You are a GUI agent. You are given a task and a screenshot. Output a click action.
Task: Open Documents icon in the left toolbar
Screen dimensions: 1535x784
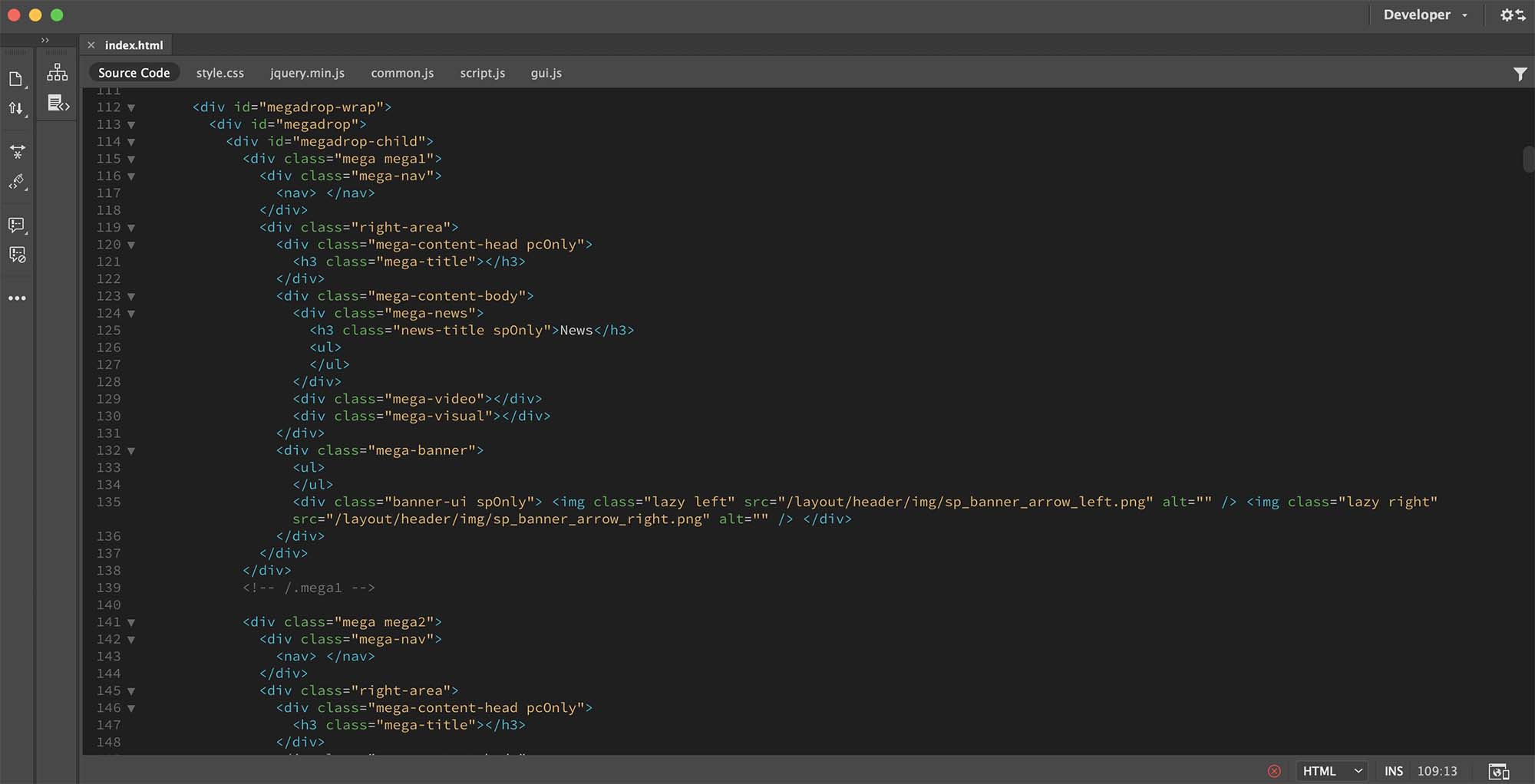(16, 79)
